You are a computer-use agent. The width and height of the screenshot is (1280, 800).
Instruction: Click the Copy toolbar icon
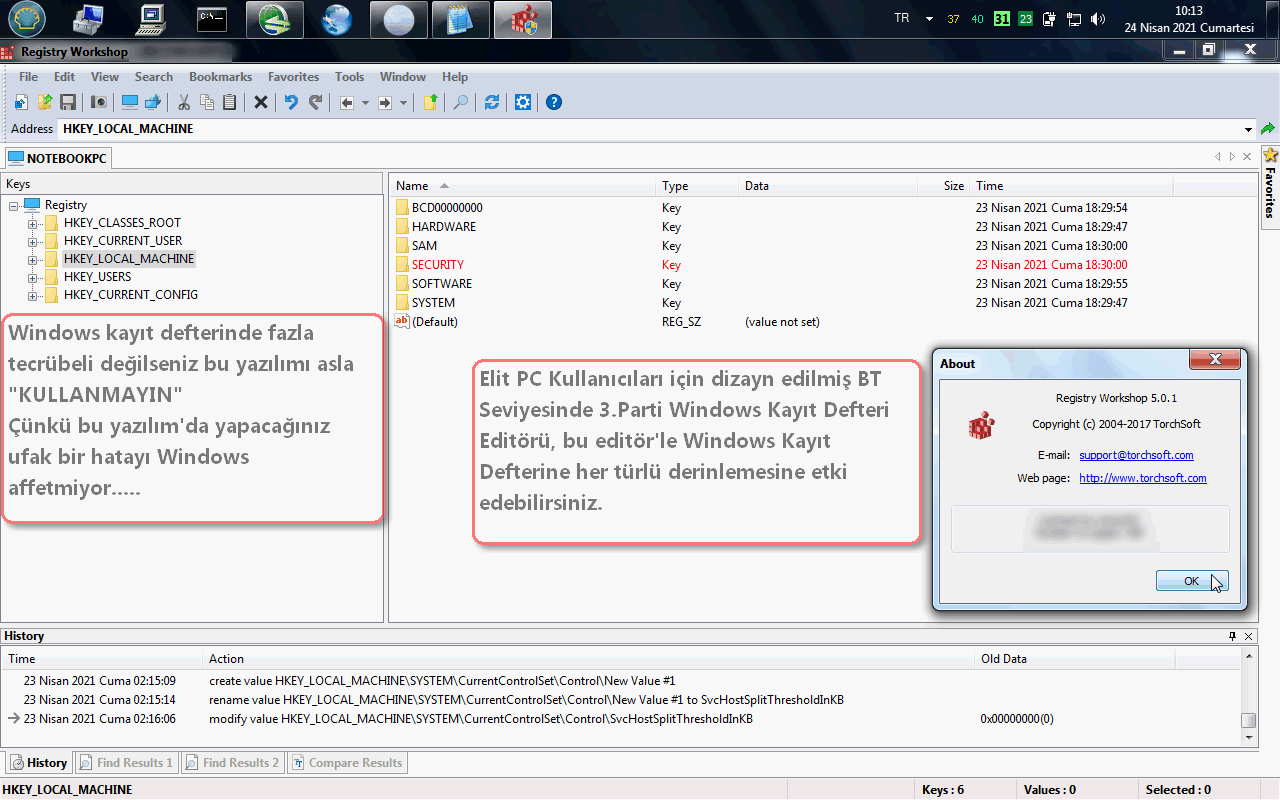[x=207, y=102]
